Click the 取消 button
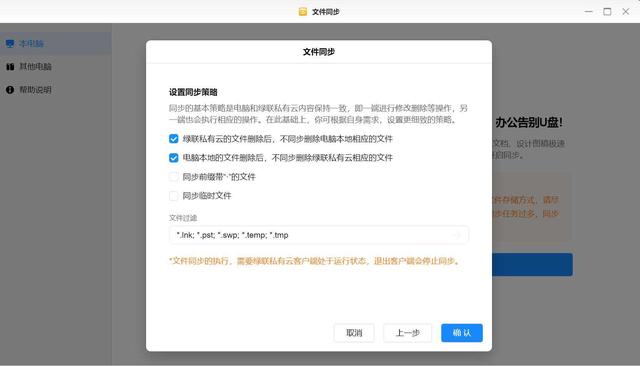640x366 pixels. coord(354,333)
